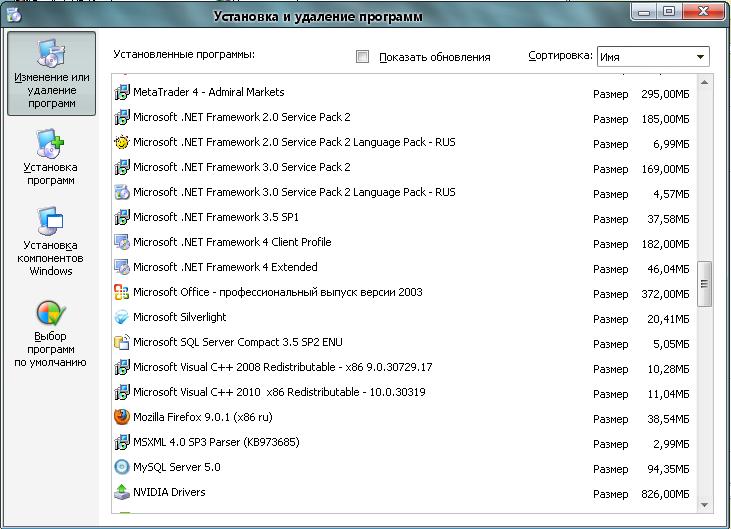Click the .NET Framework 3.0 Service Pack 2 icon
Screen dimensions: 731x529
[x=122, y=167]
